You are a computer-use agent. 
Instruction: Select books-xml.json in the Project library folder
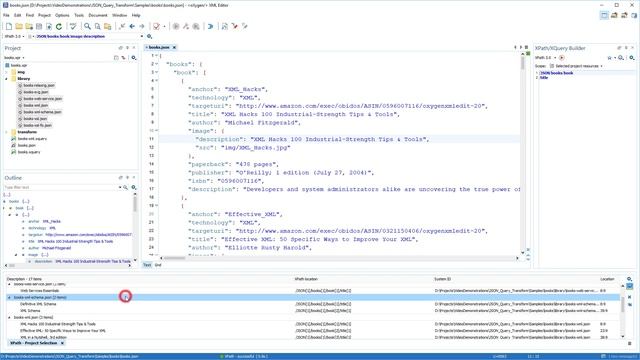(x=36, y=105)
